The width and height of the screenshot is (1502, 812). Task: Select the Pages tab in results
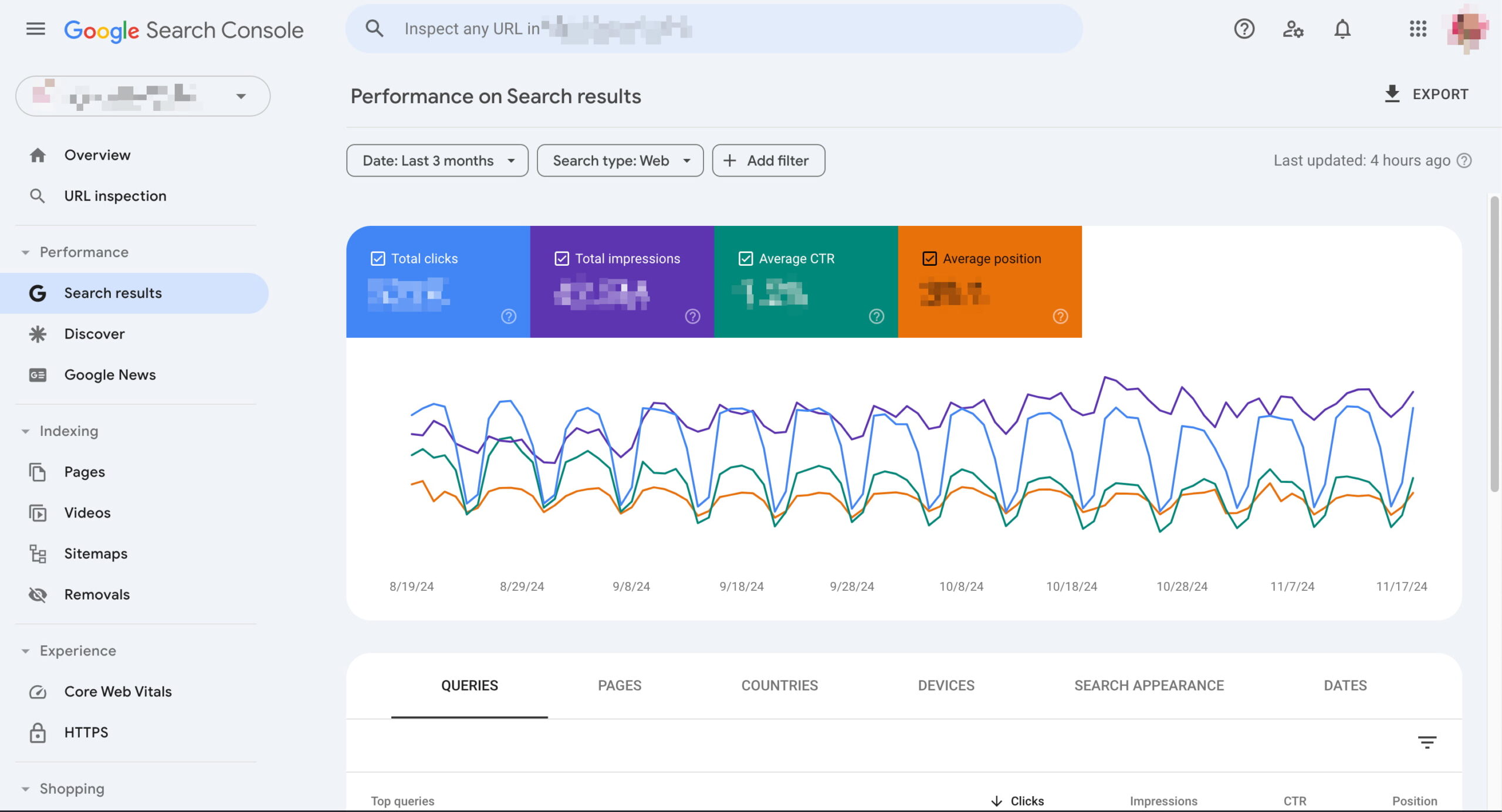619,685
